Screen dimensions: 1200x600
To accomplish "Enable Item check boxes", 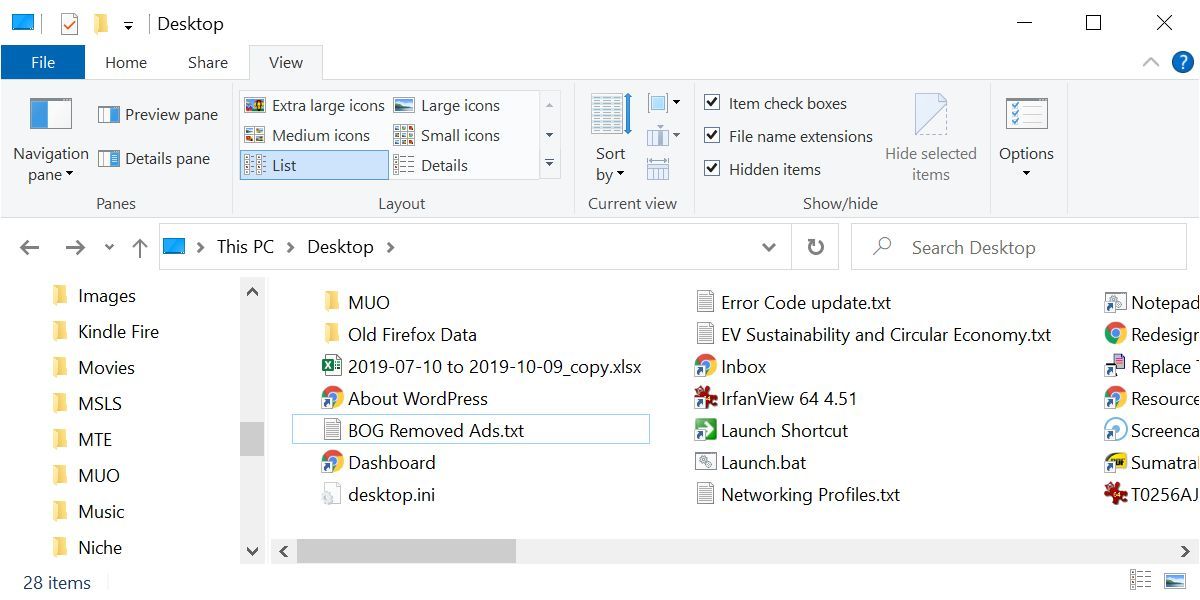I will [x=712, y=102].
